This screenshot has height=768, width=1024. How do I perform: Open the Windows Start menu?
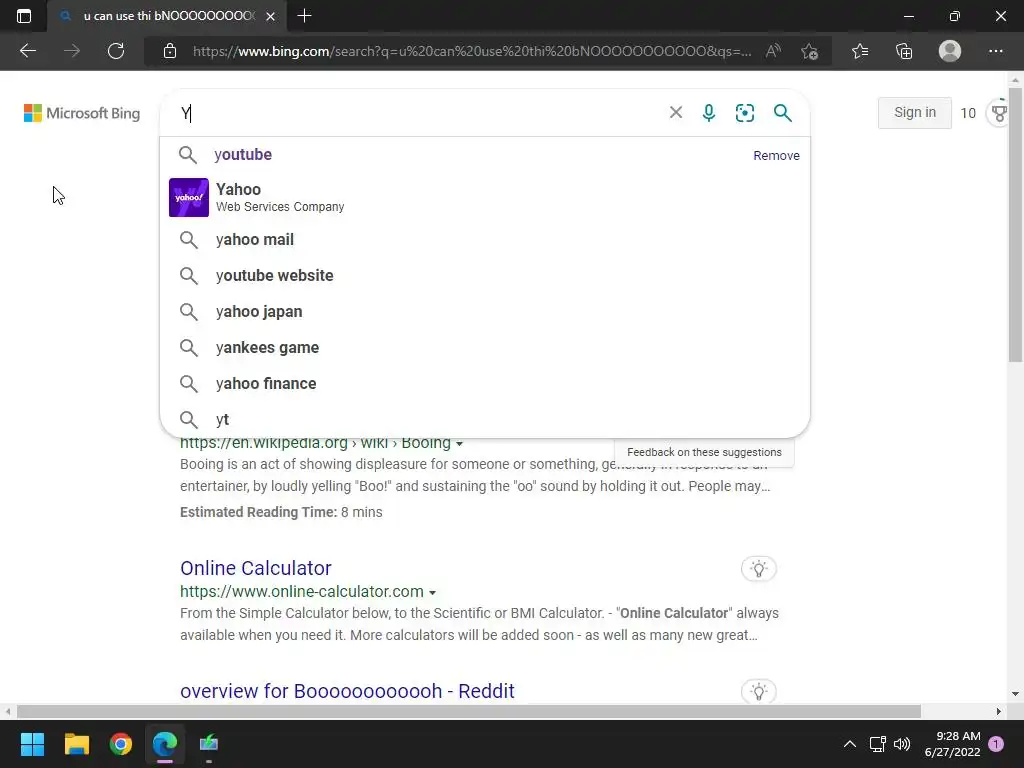point(32,743)
